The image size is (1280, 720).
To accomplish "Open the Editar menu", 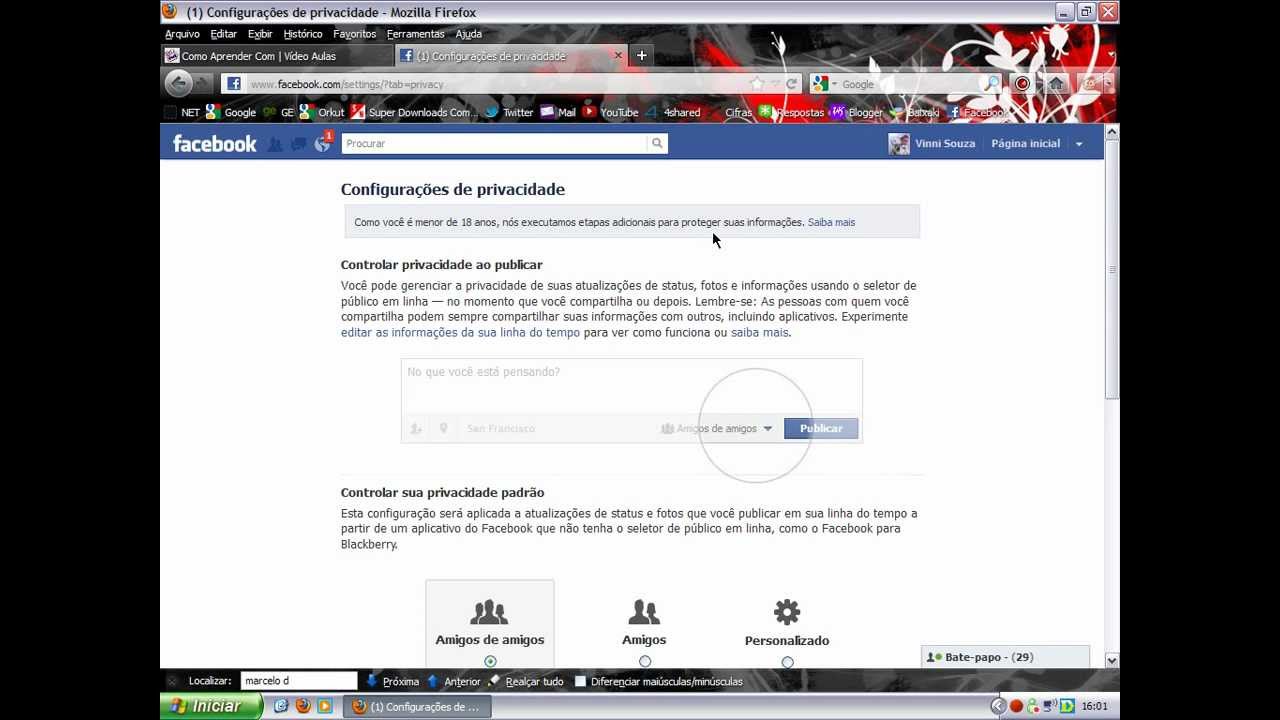I will (224, 34).
